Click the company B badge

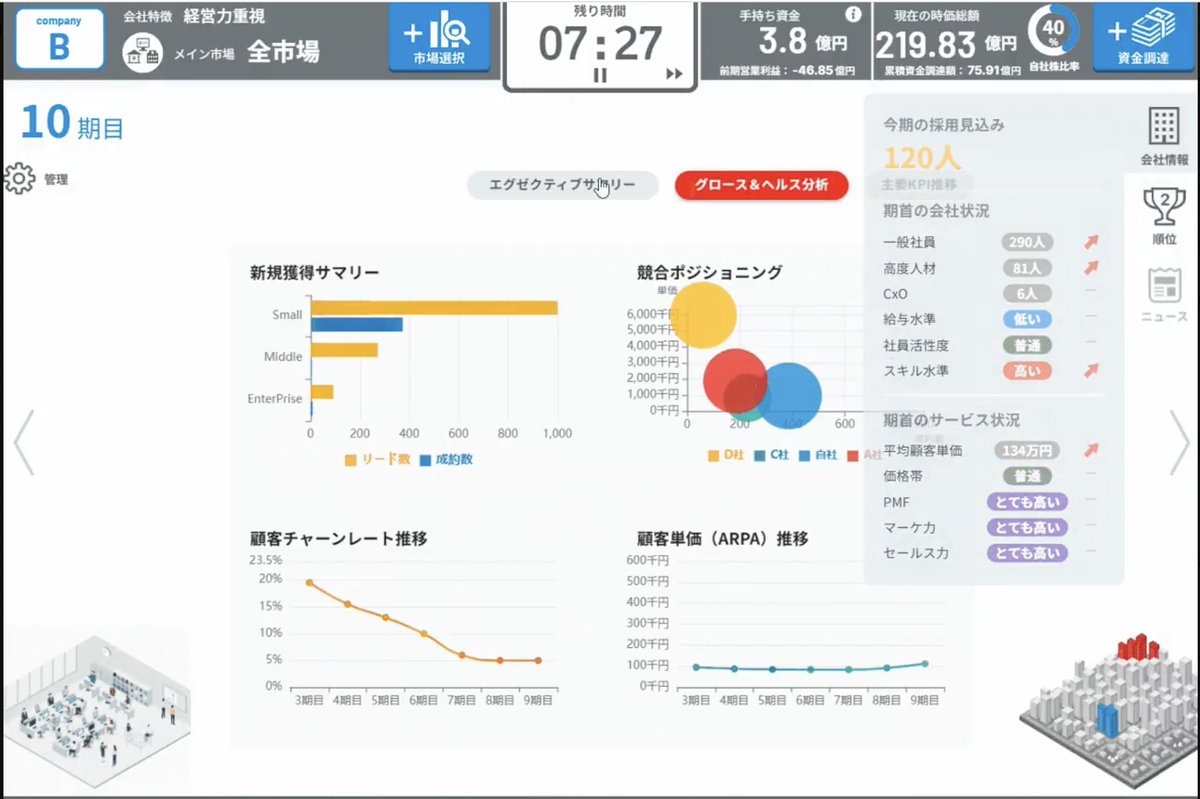59,39
